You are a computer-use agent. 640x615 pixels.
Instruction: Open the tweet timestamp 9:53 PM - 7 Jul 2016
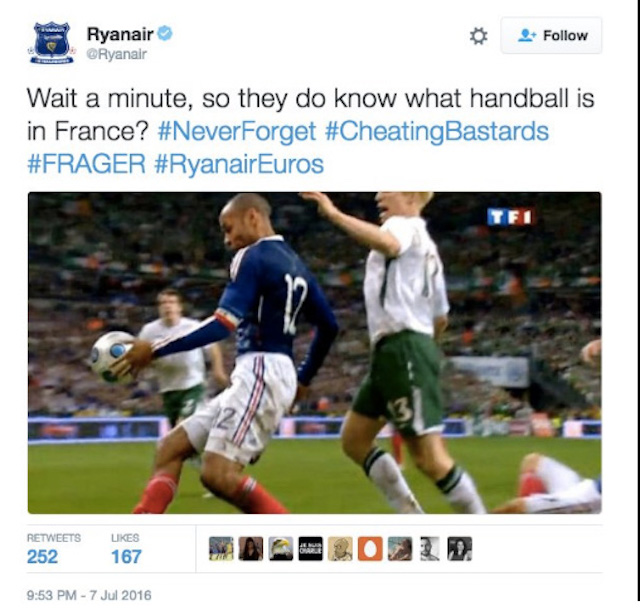click(89, 595)
